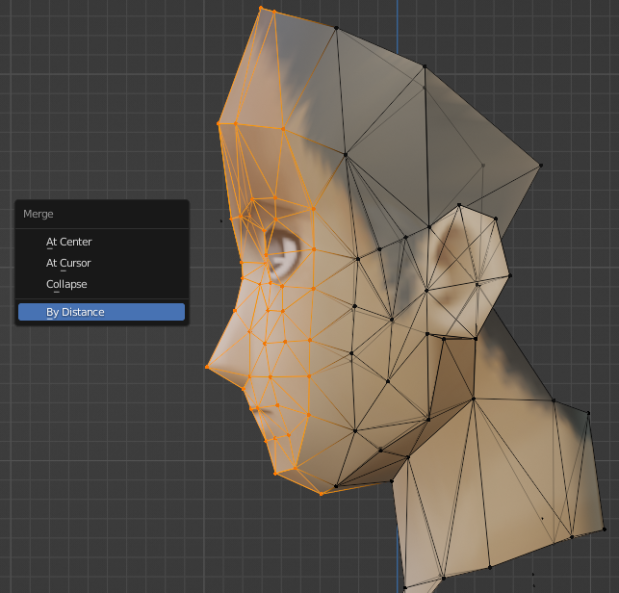
Task: Pick By Distance merge option
Action: 101,312
